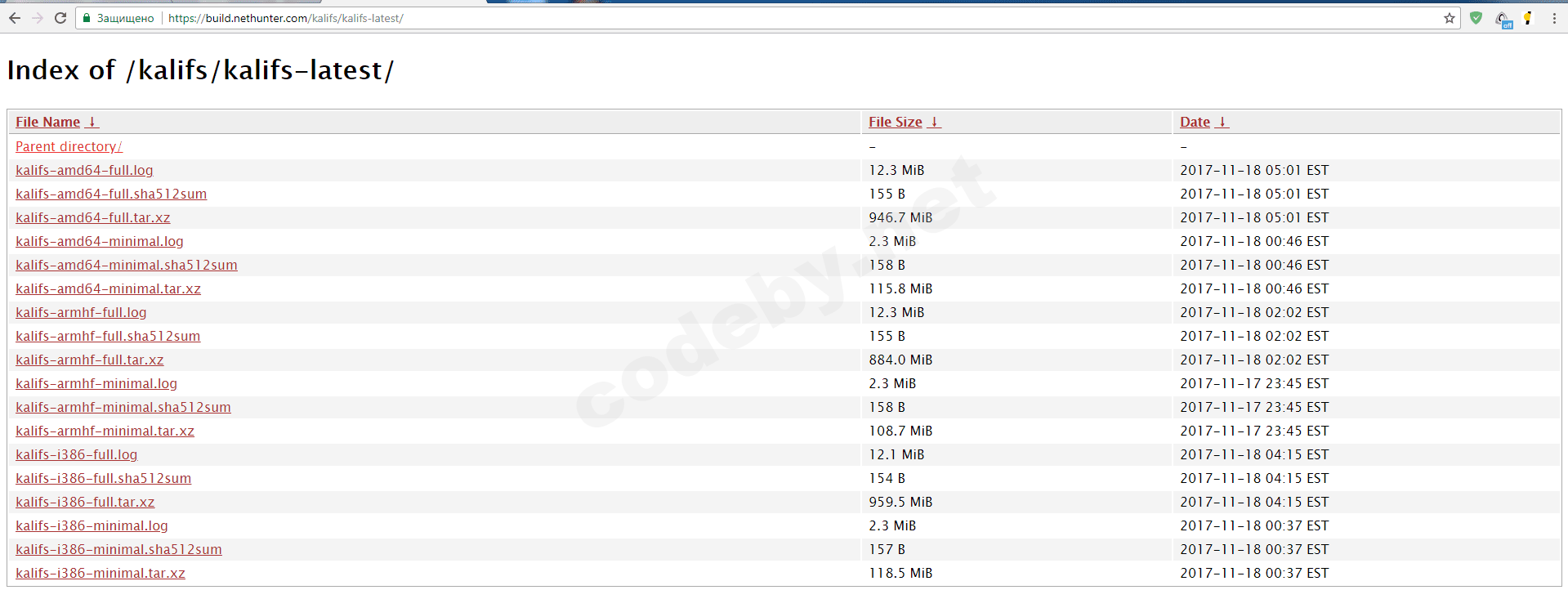Image resolution: width=1568 pixels, height=599 pixels.
Task: Bookmark this page with the star icon
Action: [x=1450, y=18]
